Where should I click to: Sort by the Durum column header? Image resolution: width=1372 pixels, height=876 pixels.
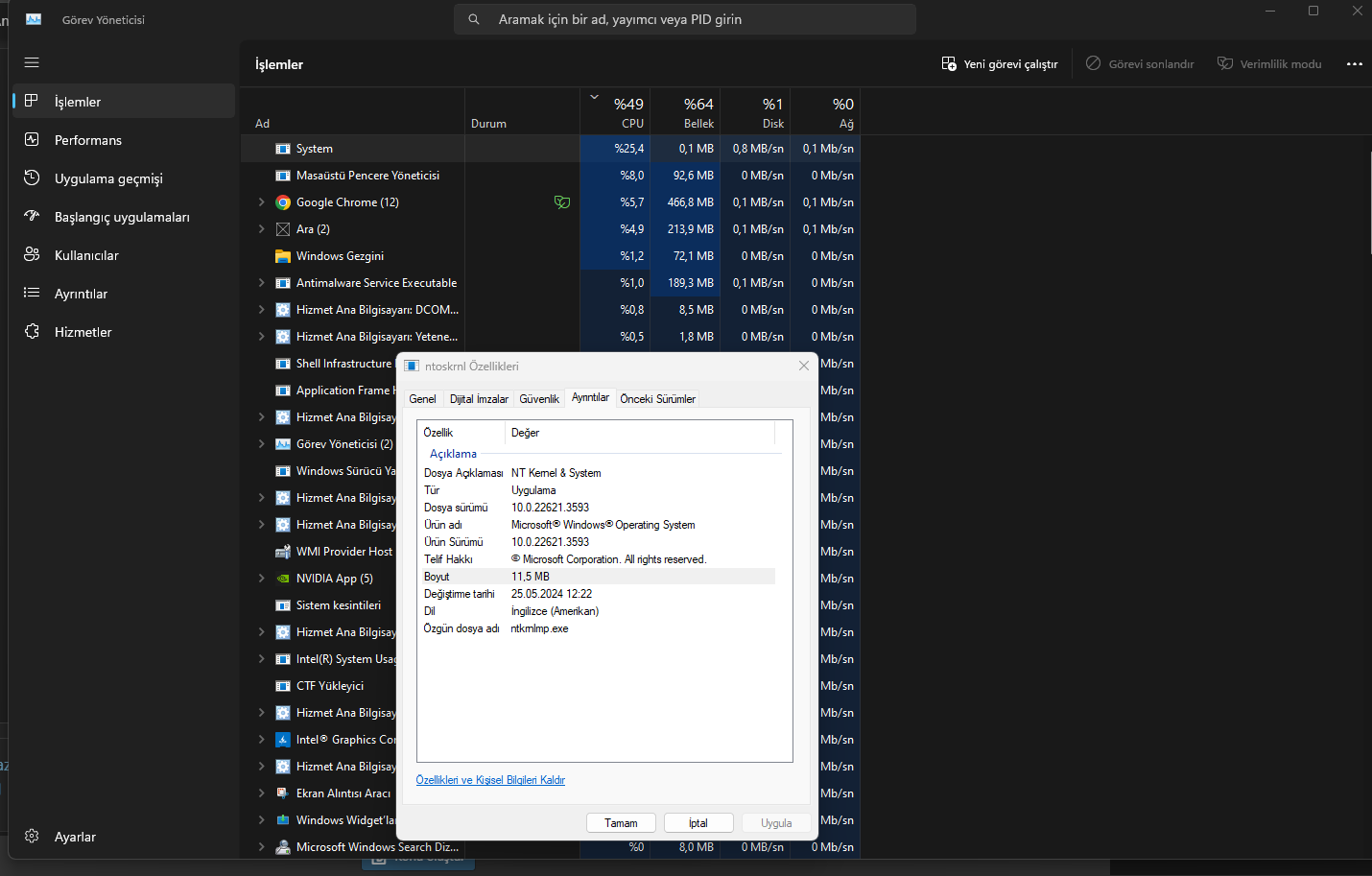523,111
